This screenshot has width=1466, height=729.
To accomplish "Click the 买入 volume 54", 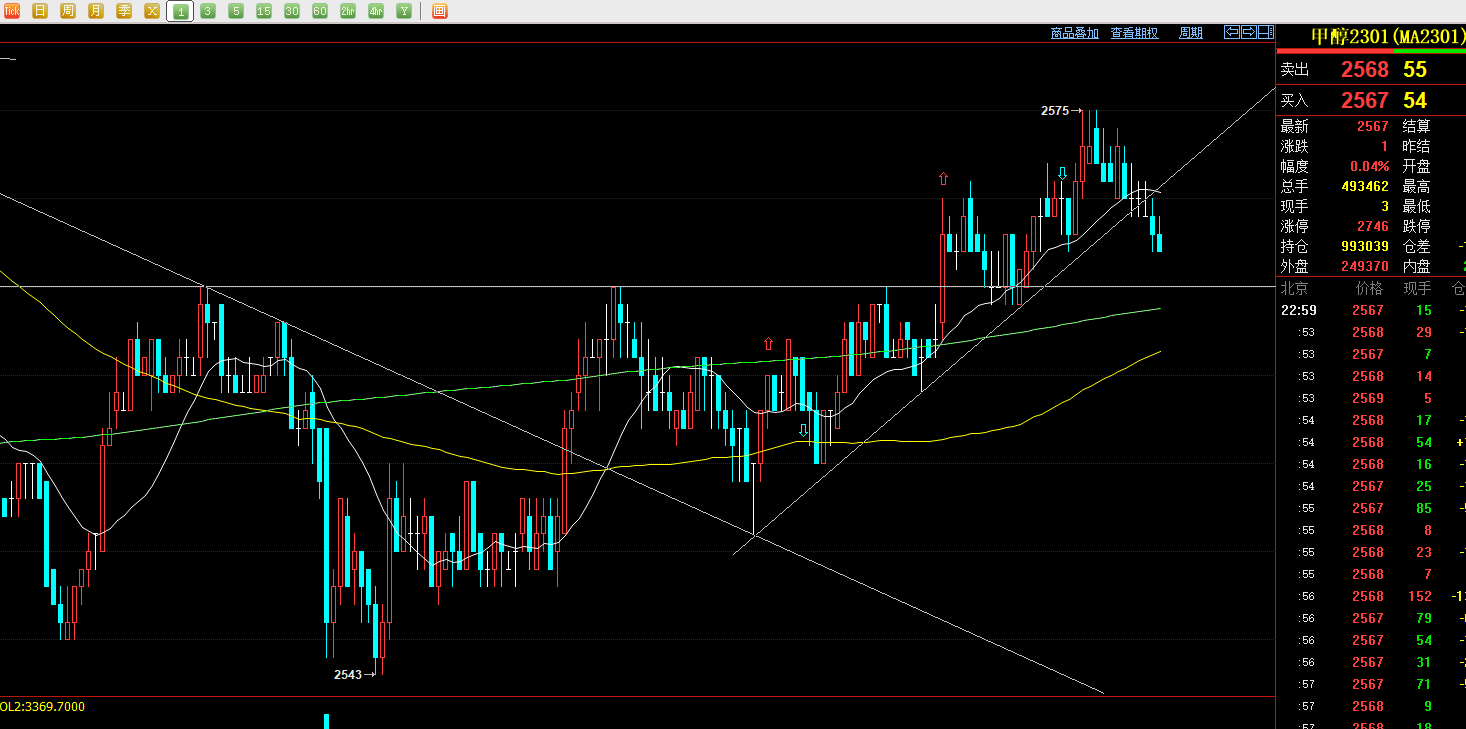I will [1415, 100].
